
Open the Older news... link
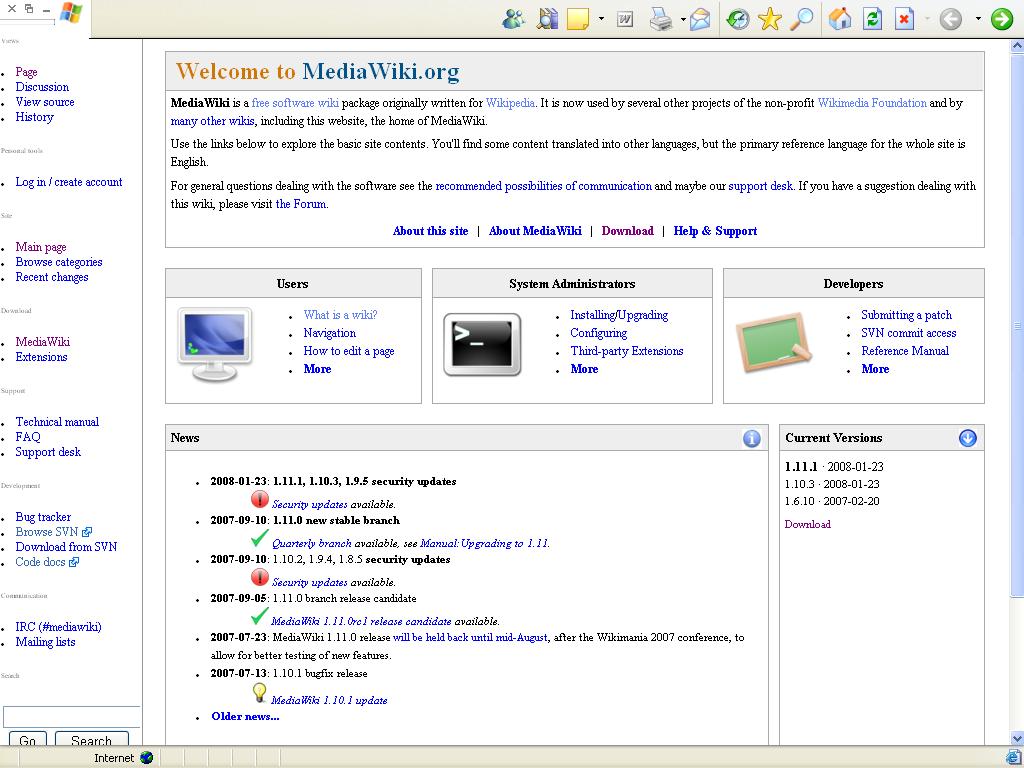pyautogui.click(x=245, y=716)
